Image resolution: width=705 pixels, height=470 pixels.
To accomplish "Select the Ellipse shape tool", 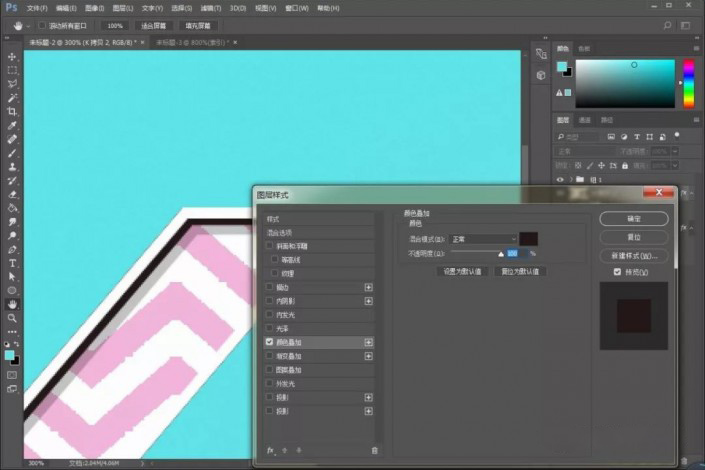I will (12, 291).
